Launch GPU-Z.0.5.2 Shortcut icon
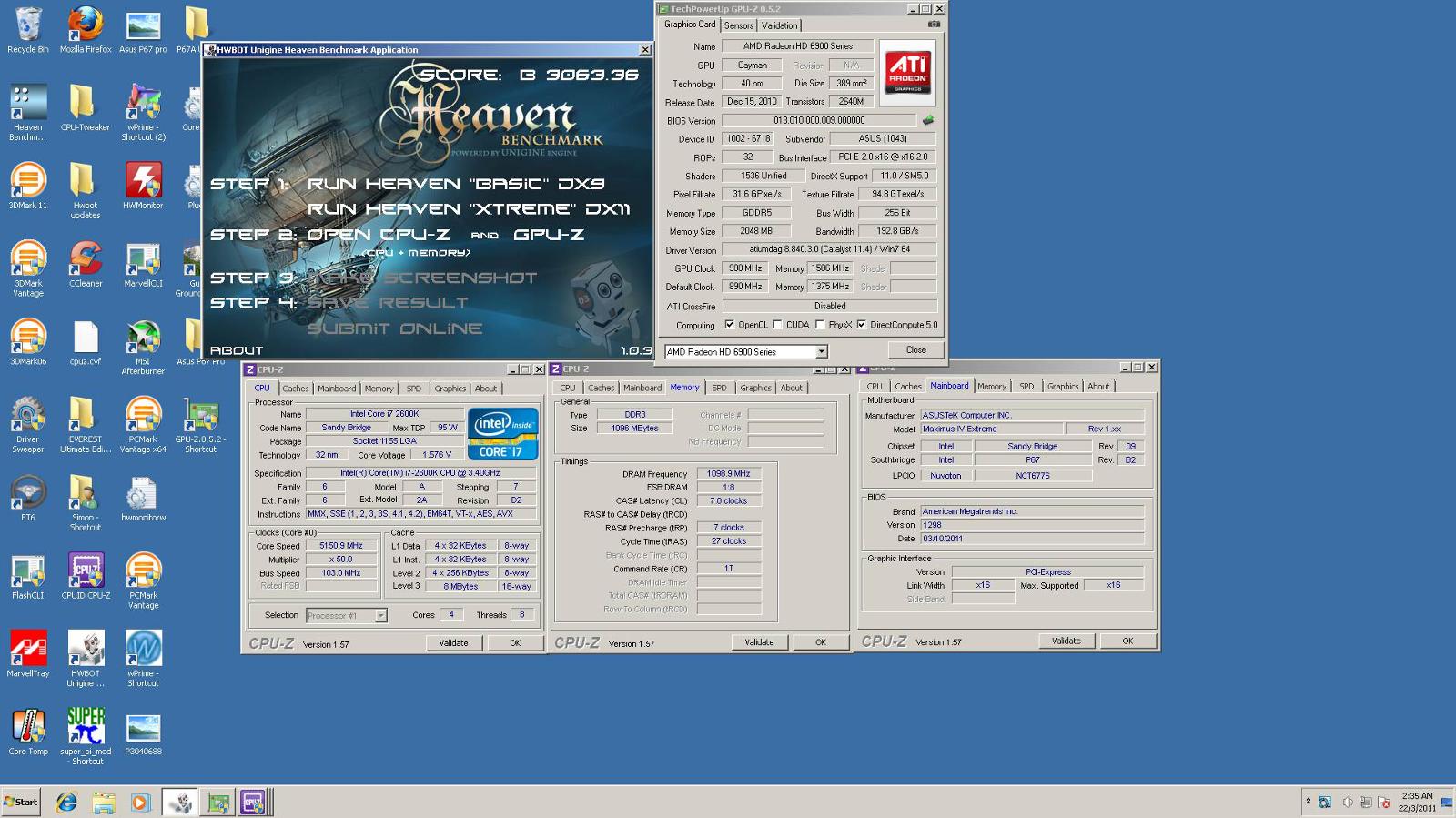1456x818 pixels. [200, 425]
